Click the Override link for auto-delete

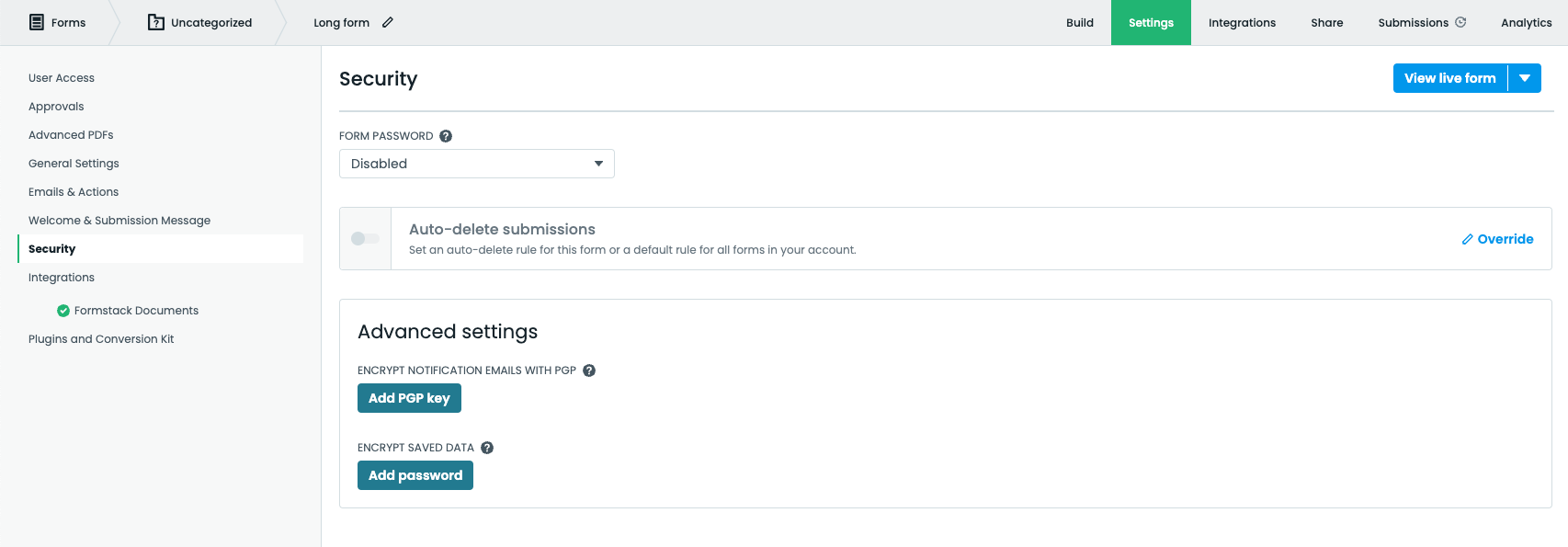point(1497,239)
